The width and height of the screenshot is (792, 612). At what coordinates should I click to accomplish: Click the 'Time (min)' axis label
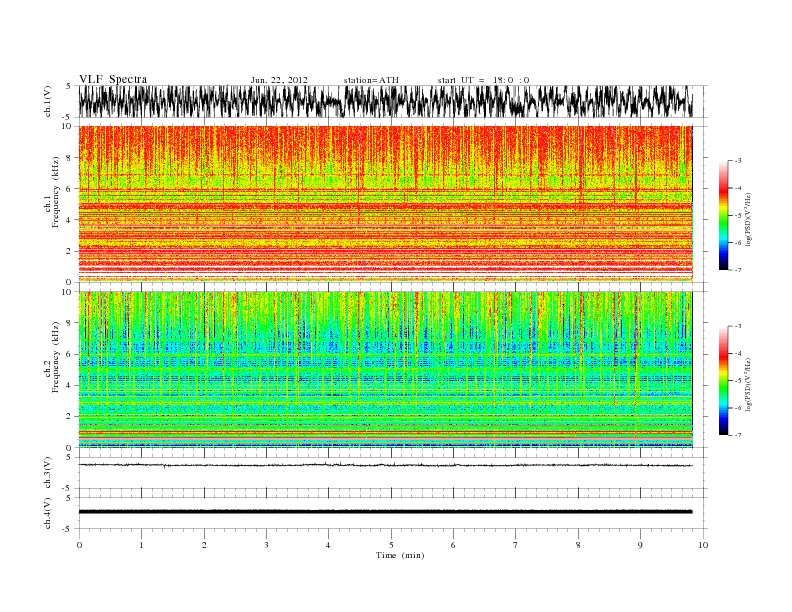point(400,555)
